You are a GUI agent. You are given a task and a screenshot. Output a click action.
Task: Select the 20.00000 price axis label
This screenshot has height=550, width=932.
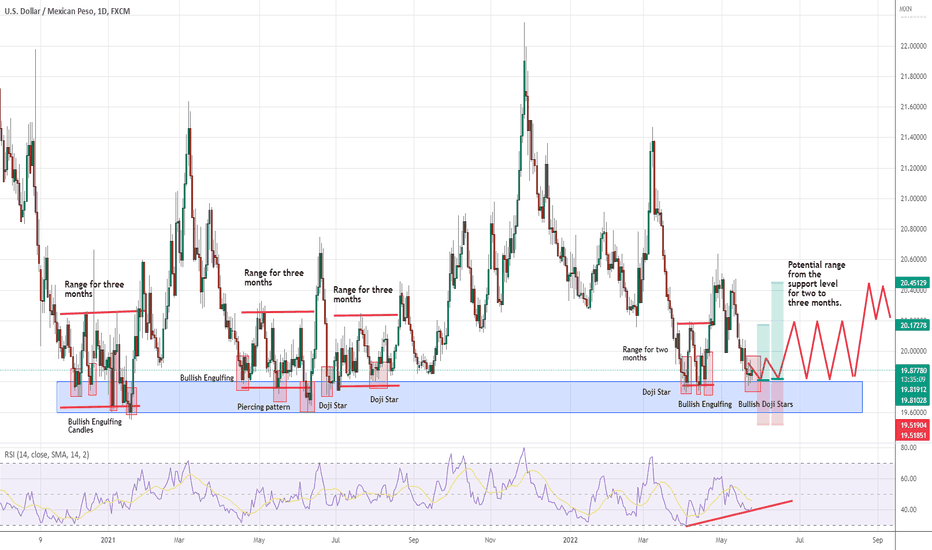click(x=913, y=351)
